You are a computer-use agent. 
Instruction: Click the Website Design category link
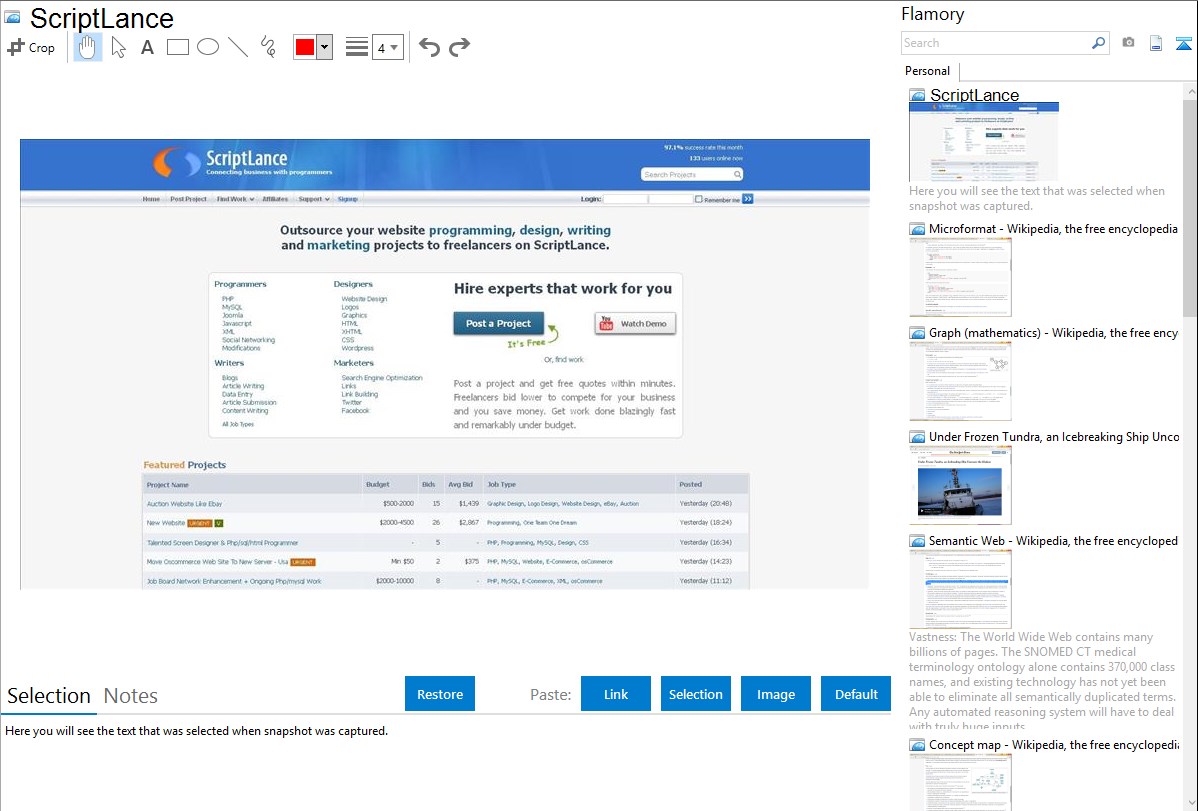364,299
